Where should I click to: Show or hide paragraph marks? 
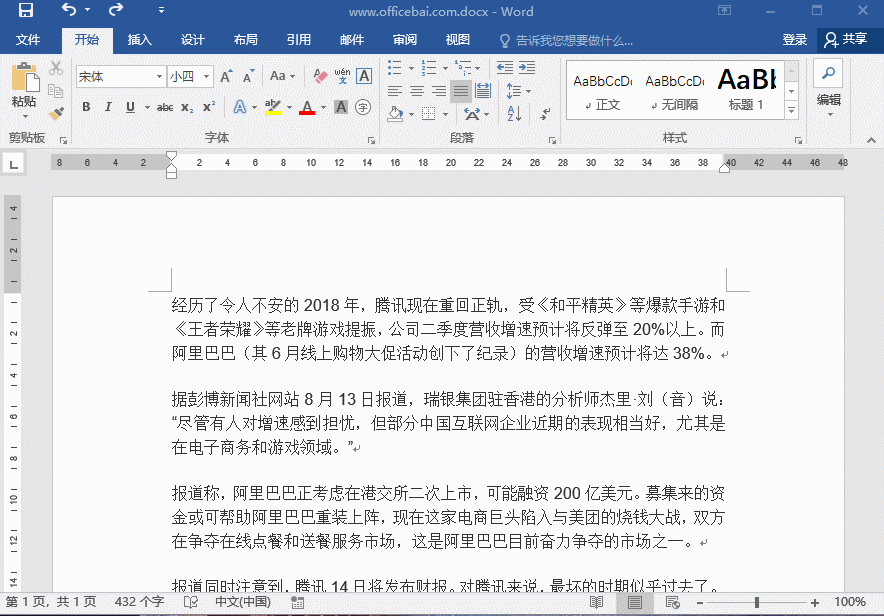point(545,113)
